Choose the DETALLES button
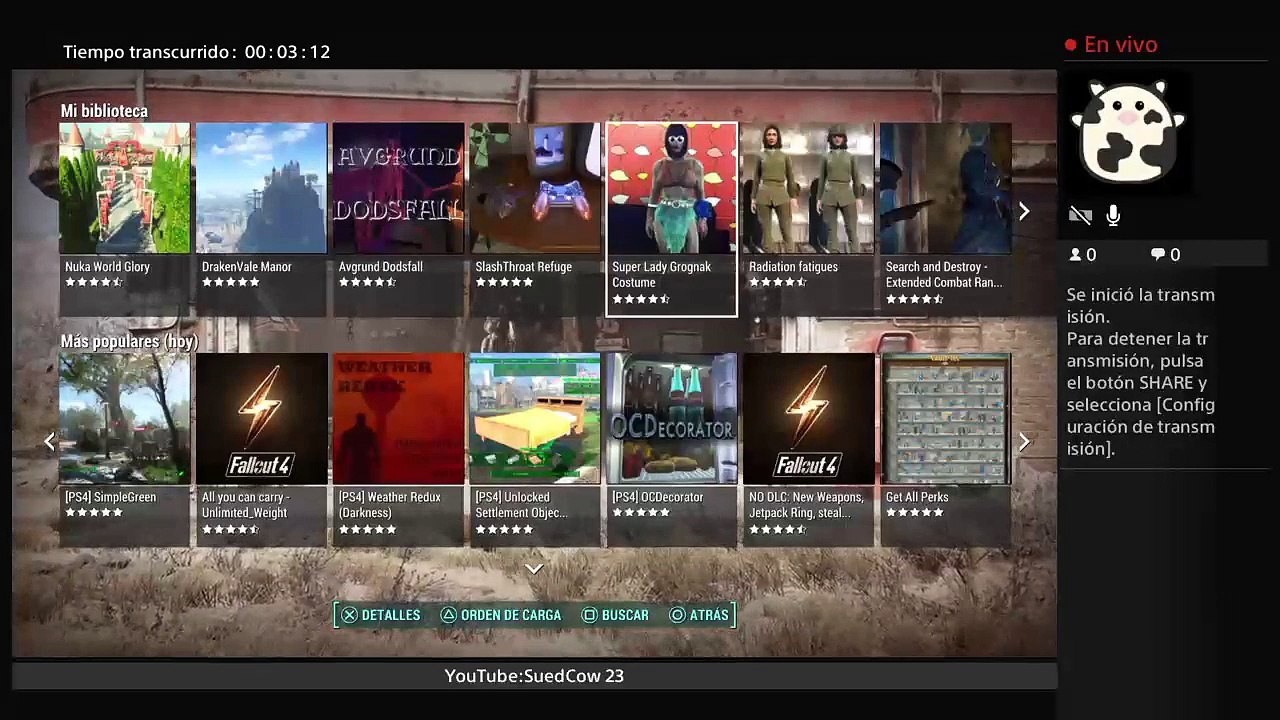1280x720 pixels. [x=381, y=615]
